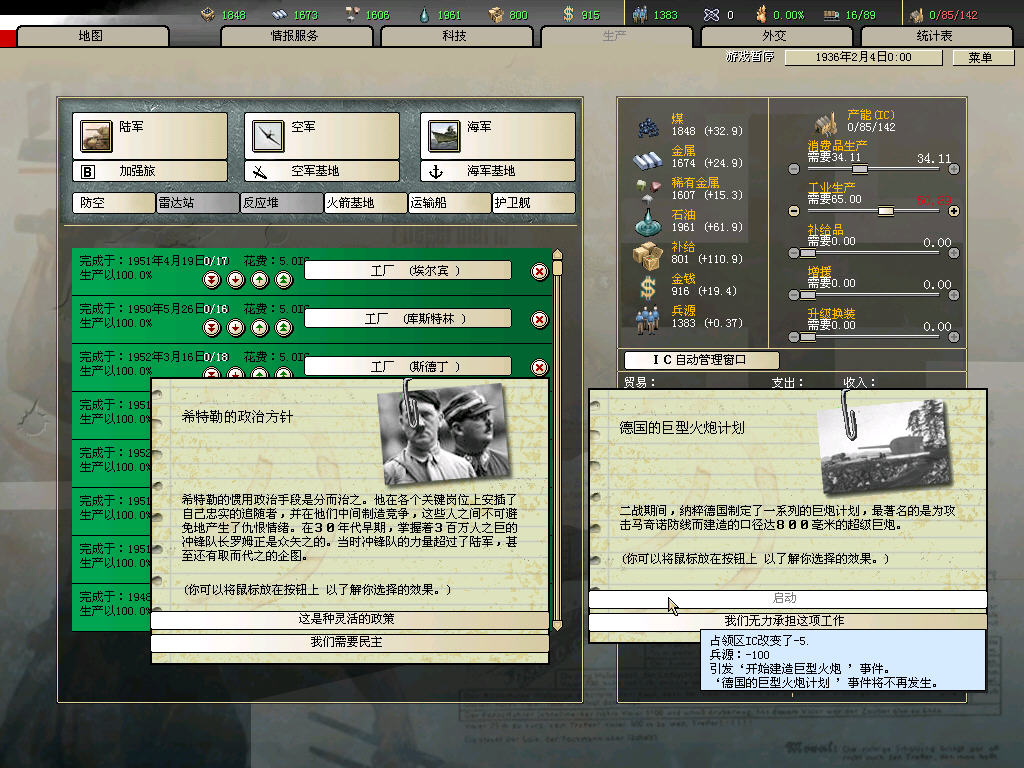This screenshot has width=1024, height=768.
Task: Move 库斯特林 factory to top of queue
Action: tap(283, 328)
